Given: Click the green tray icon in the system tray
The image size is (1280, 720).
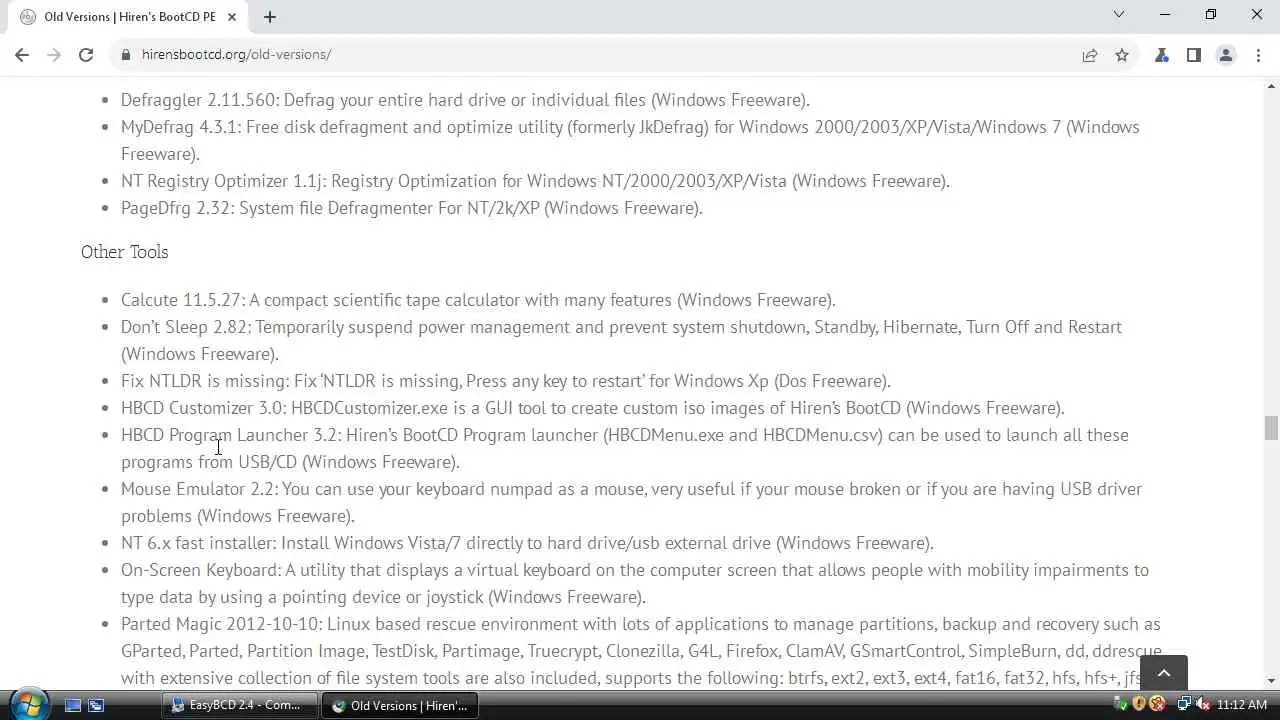Looking at the screenshot, I should (1122, 705).
